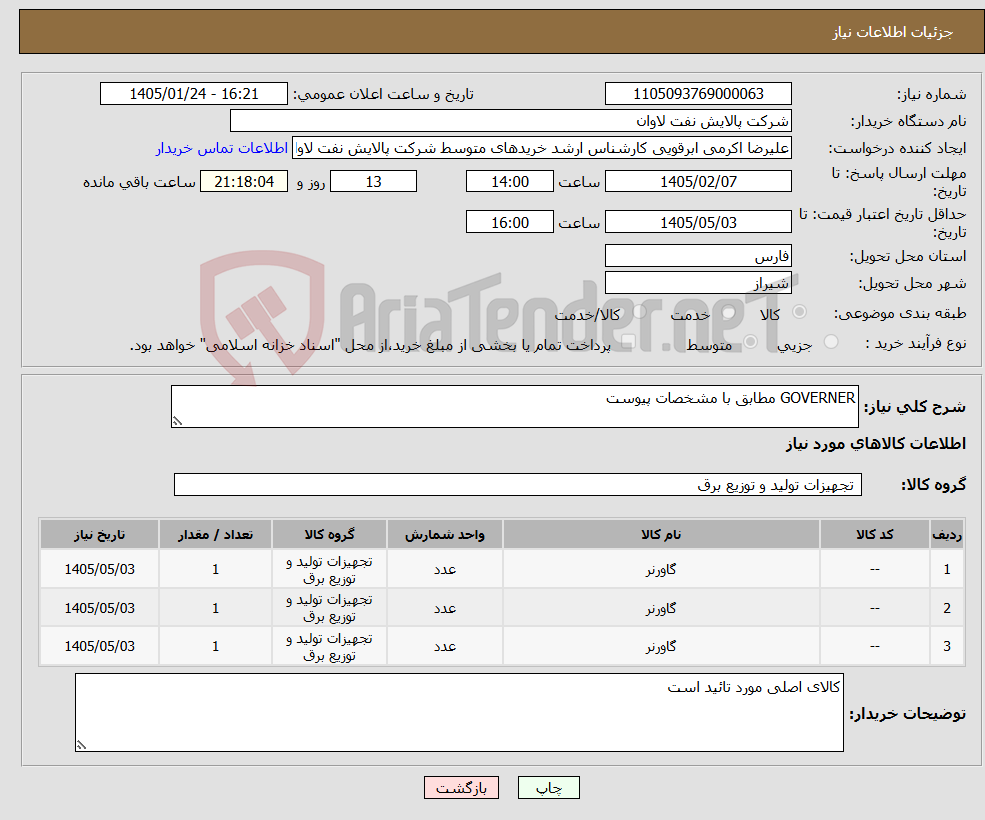The width and height of the screenshot is (985, 820).
Task: Select the متوسط purchase type radio
Action: [751, 342]
